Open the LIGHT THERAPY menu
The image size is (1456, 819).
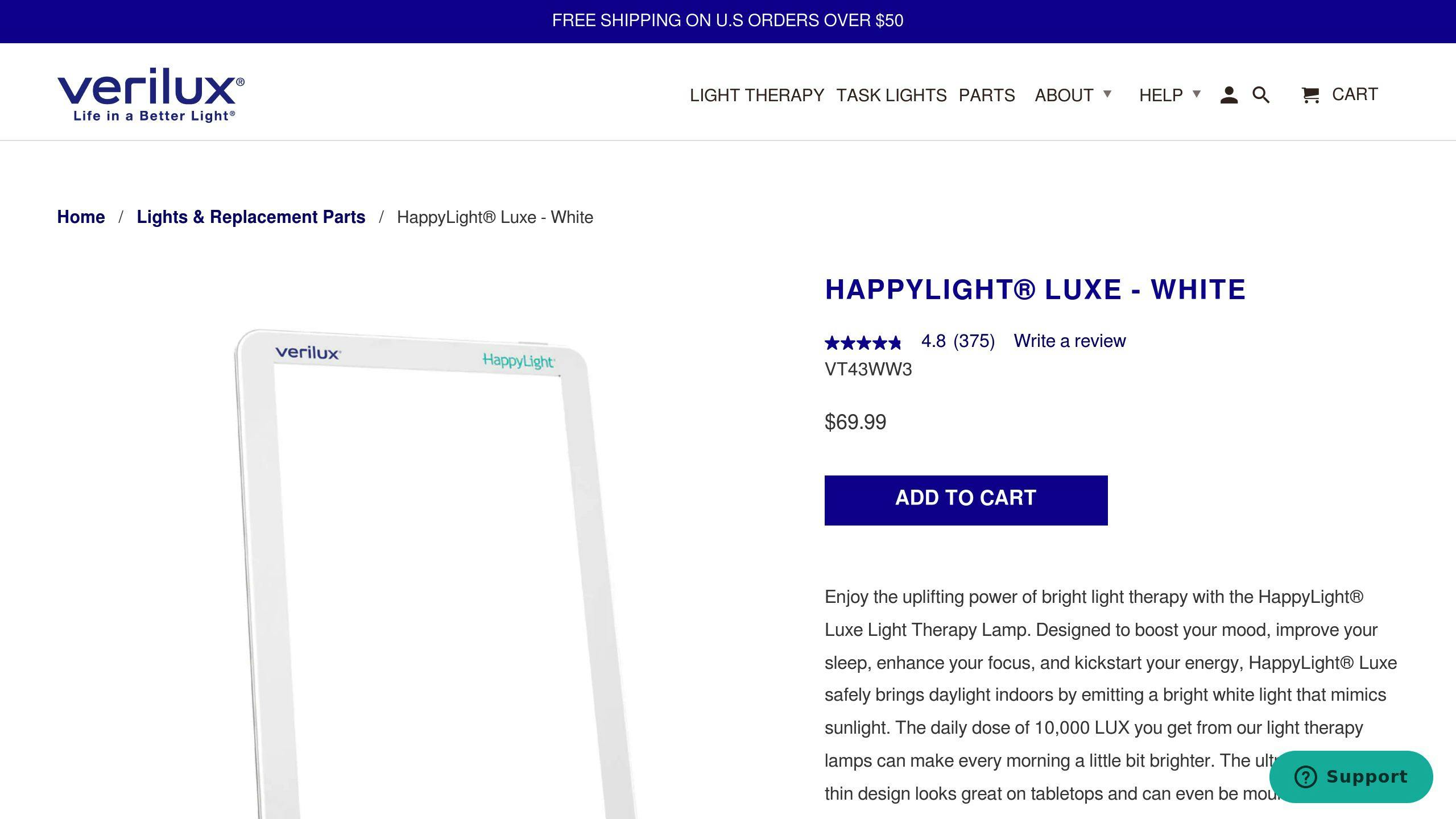(757, 95)
